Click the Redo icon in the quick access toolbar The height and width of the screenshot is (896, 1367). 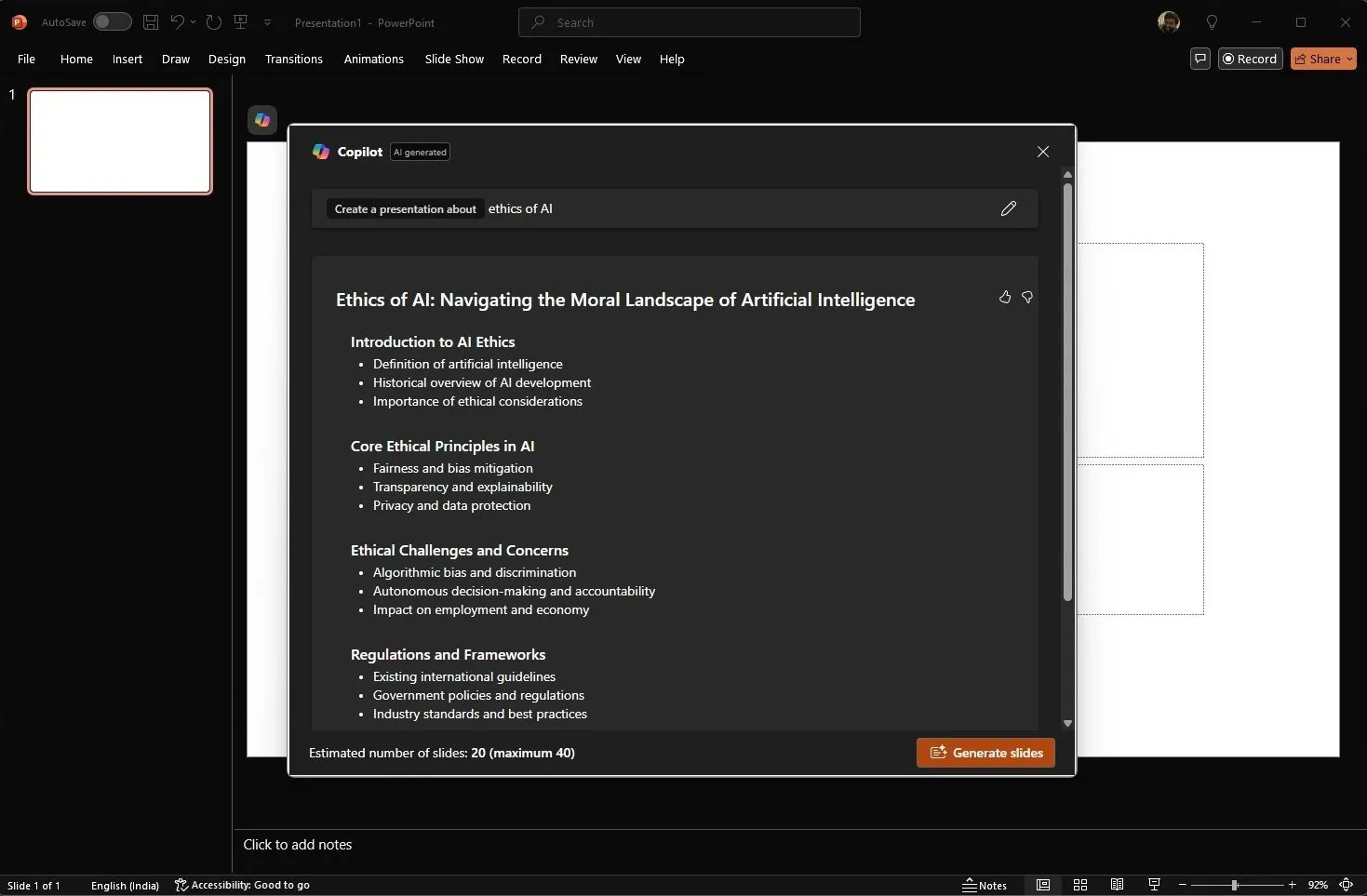(x=213, y=22)
